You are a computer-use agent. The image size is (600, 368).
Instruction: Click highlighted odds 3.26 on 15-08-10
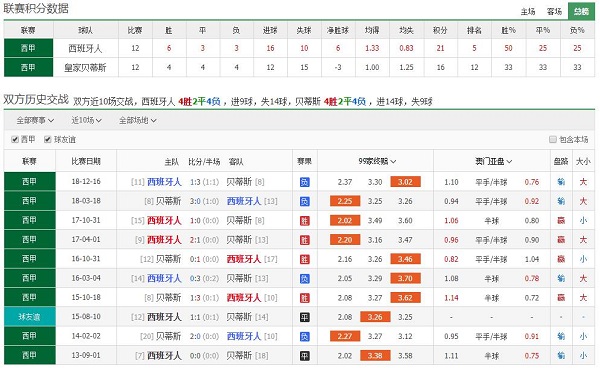375,317
